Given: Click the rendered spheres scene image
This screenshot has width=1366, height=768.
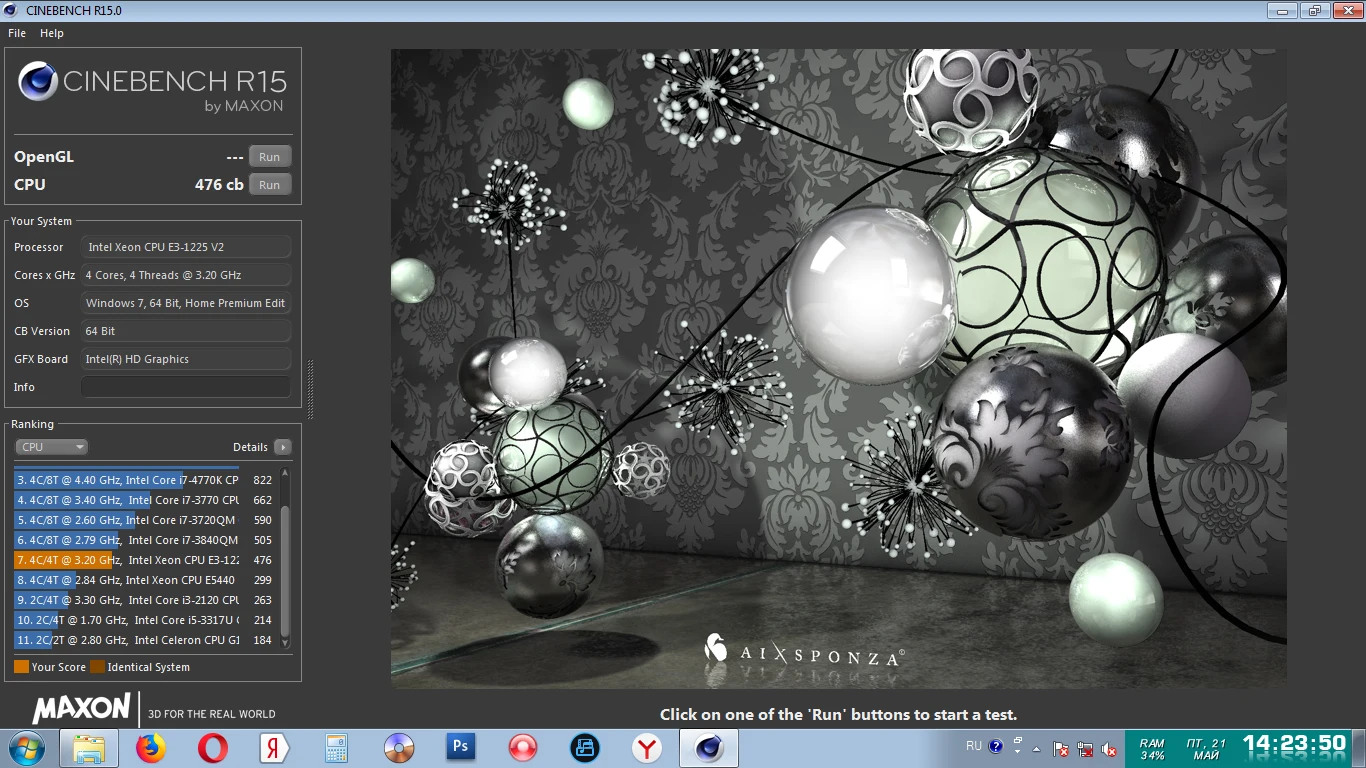Looking at the screenshot, I should (838, 369).
